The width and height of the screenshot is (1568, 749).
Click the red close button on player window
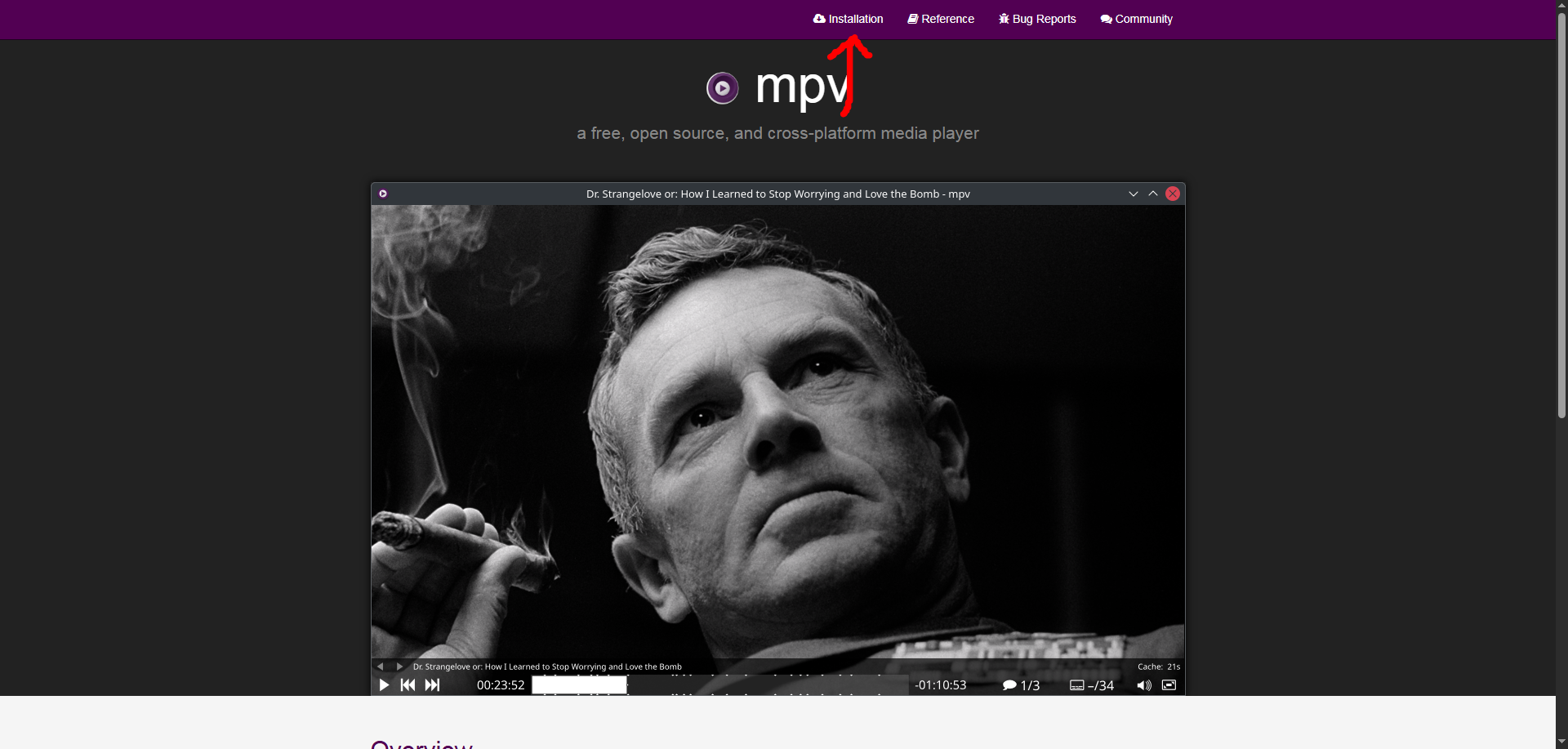pyautogui.click(x=1173, y=194)
